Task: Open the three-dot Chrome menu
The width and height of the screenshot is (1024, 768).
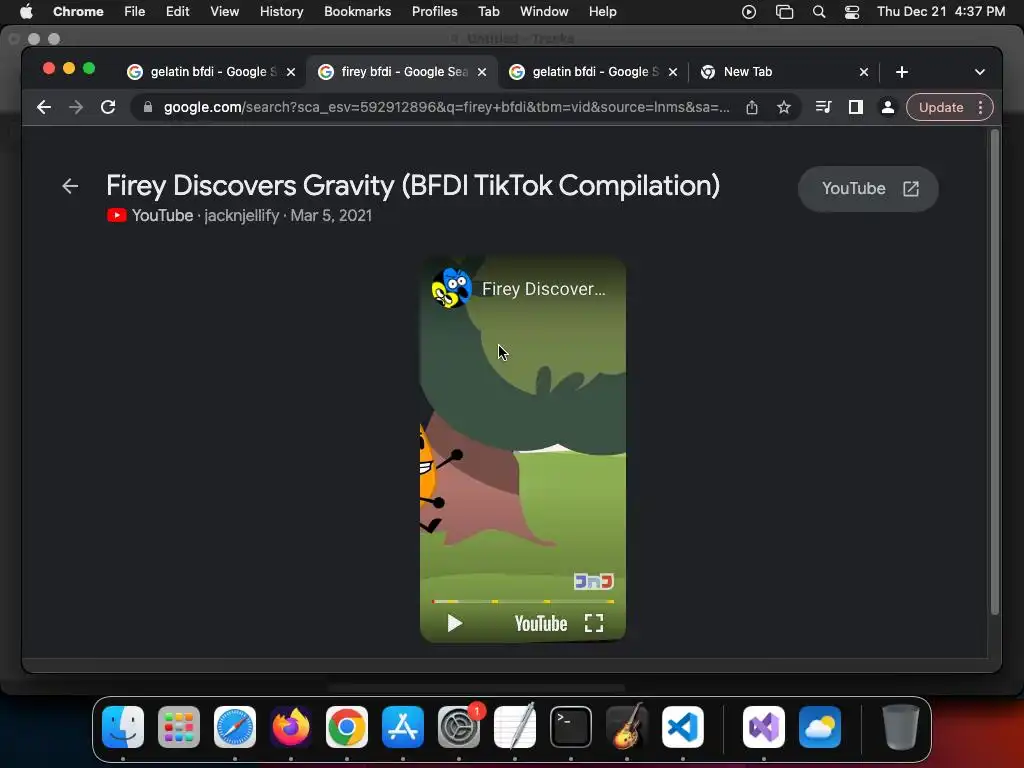Action: click(x=980, y=108)
